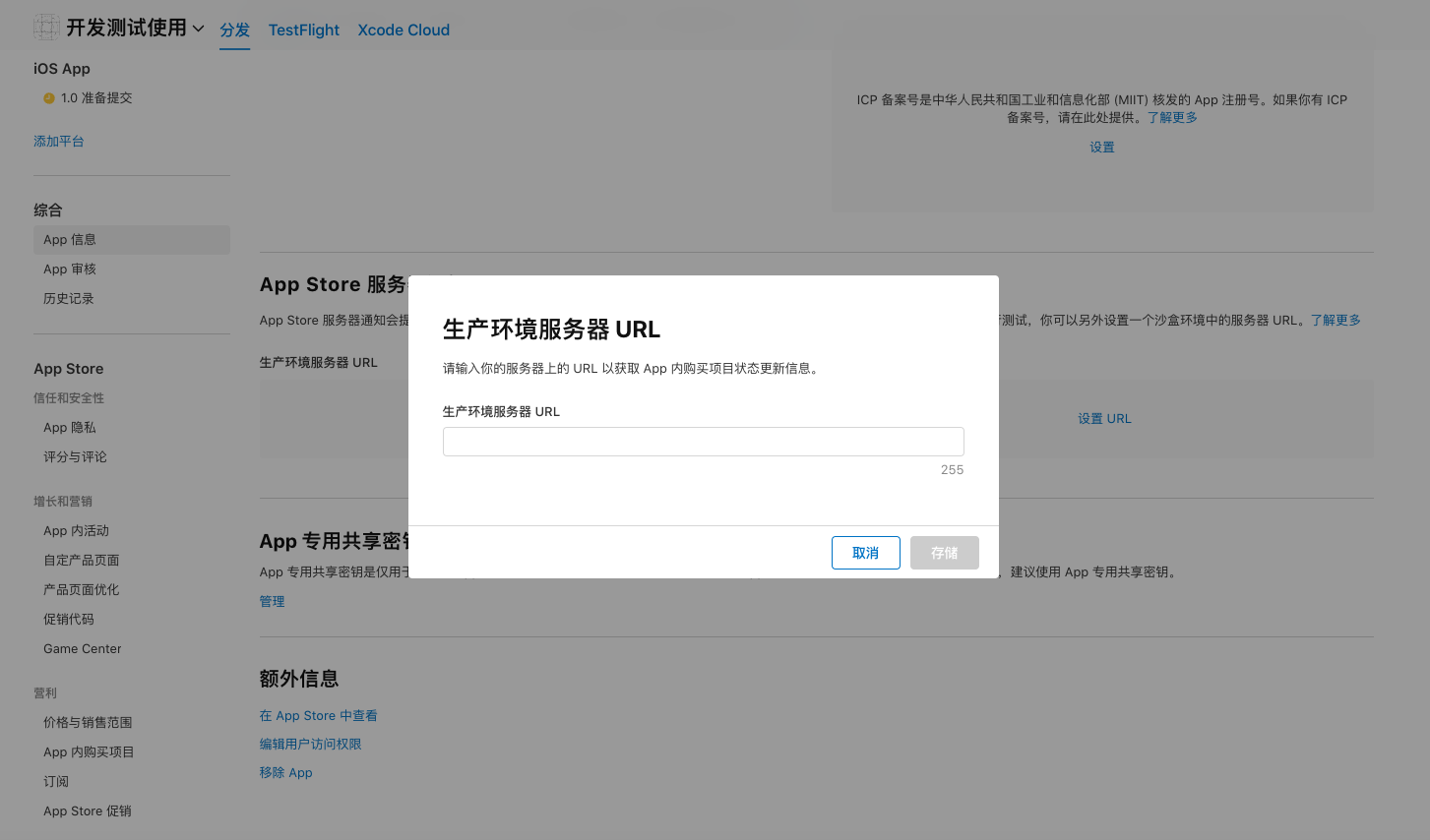Click the 营利 section label
Screen dimensions: 1430x840
[x=45, y=693]
